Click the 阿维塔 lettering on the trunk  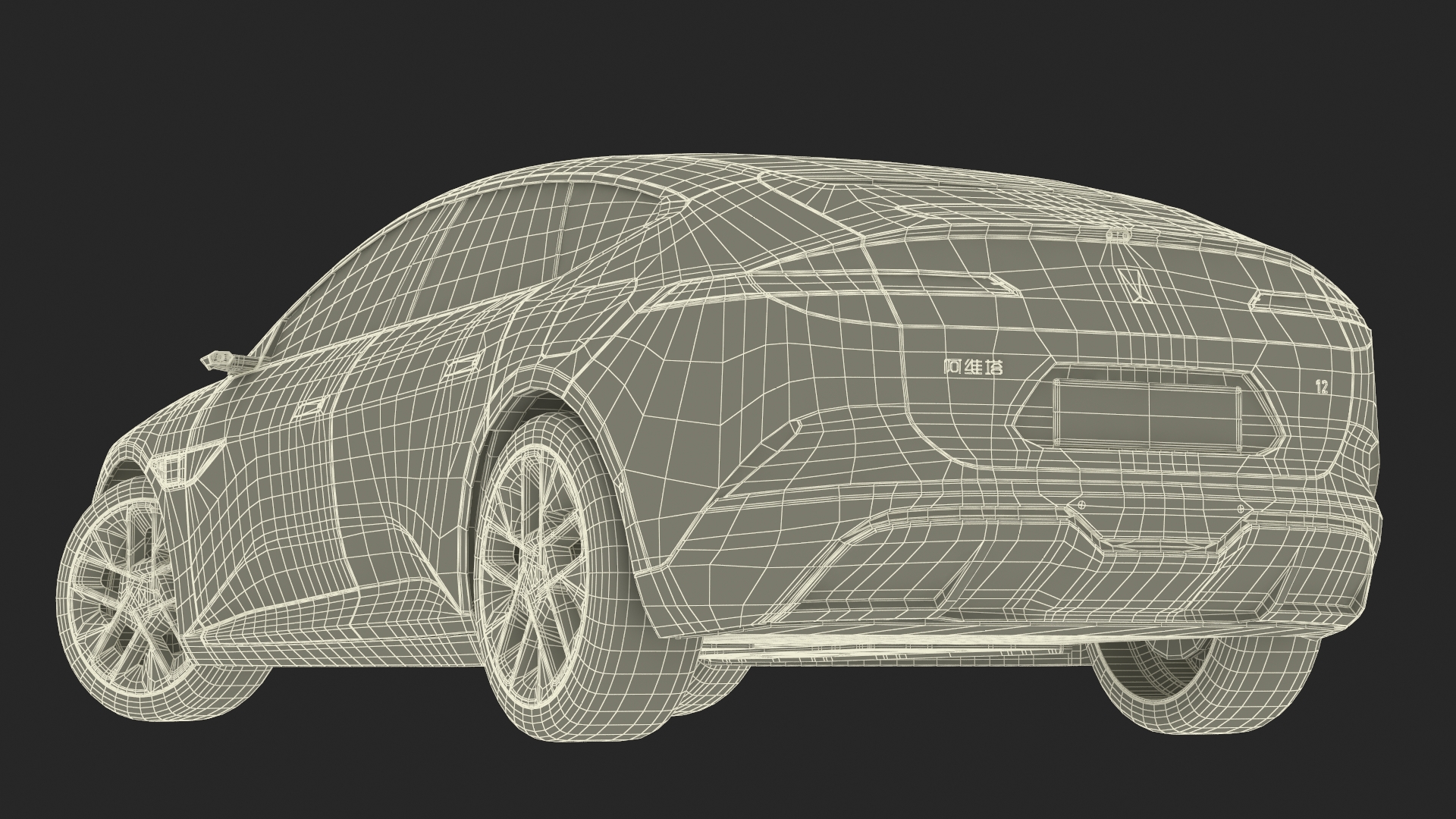click(973, 367)
